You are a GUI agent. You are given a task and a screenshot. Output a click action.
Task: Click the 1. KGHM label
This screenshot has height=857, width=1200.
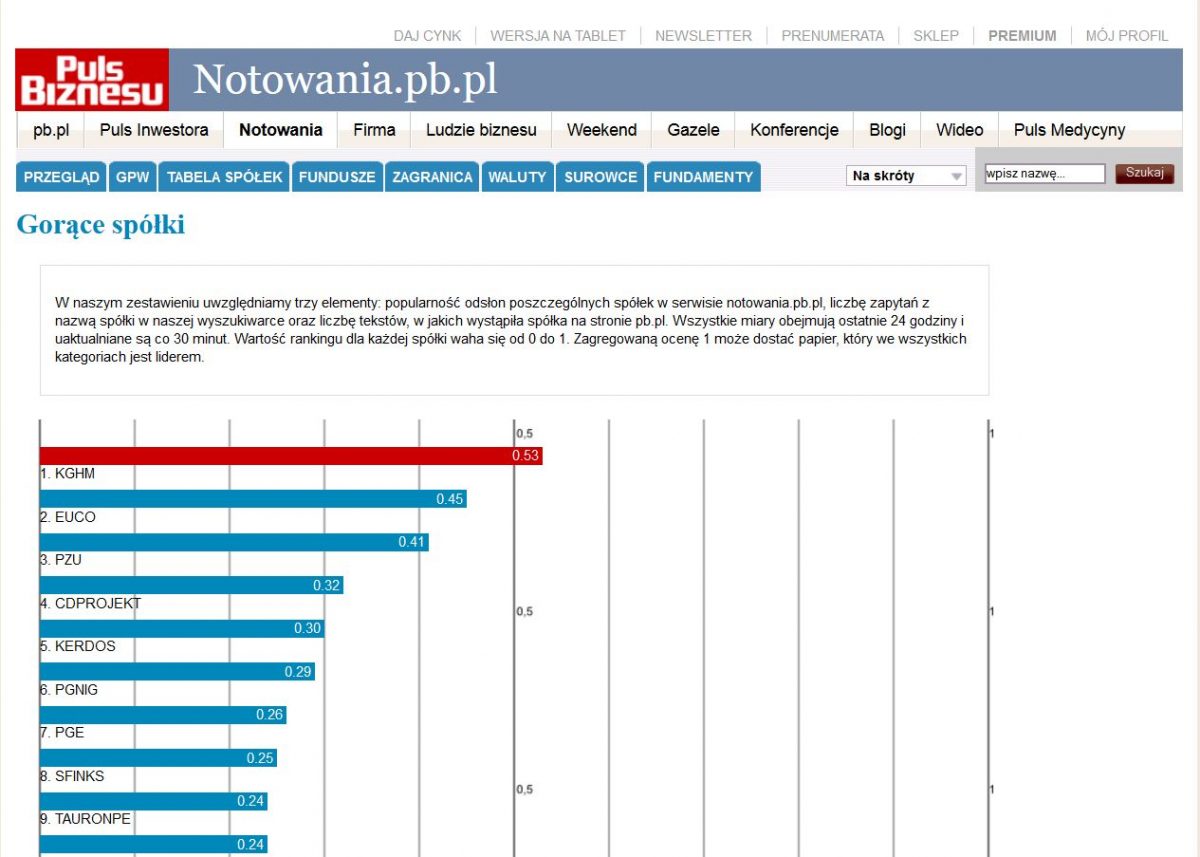click(68, 474)
